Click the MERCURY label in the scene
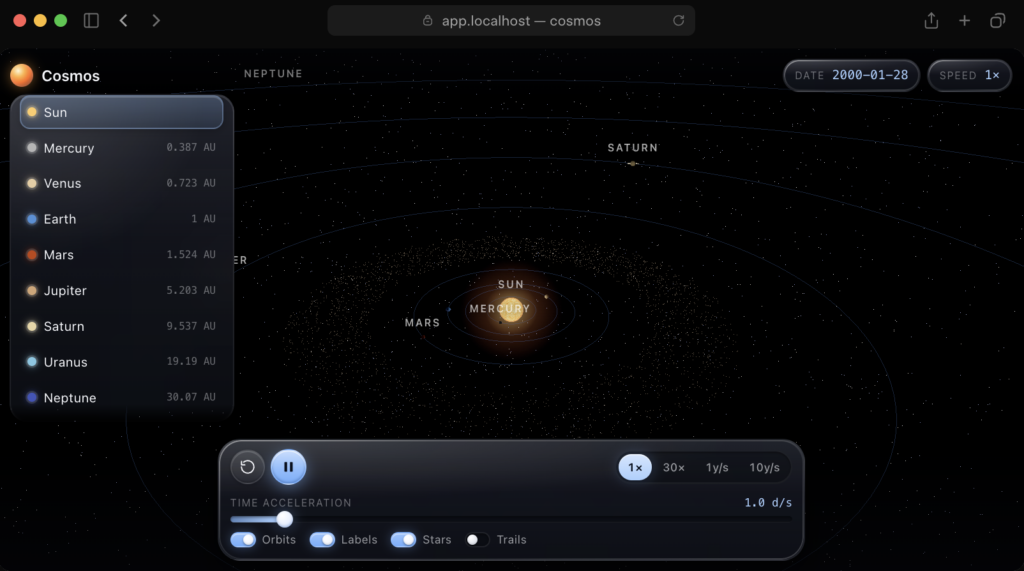Viewport: 1024px width, 571px height. (500, 308)
